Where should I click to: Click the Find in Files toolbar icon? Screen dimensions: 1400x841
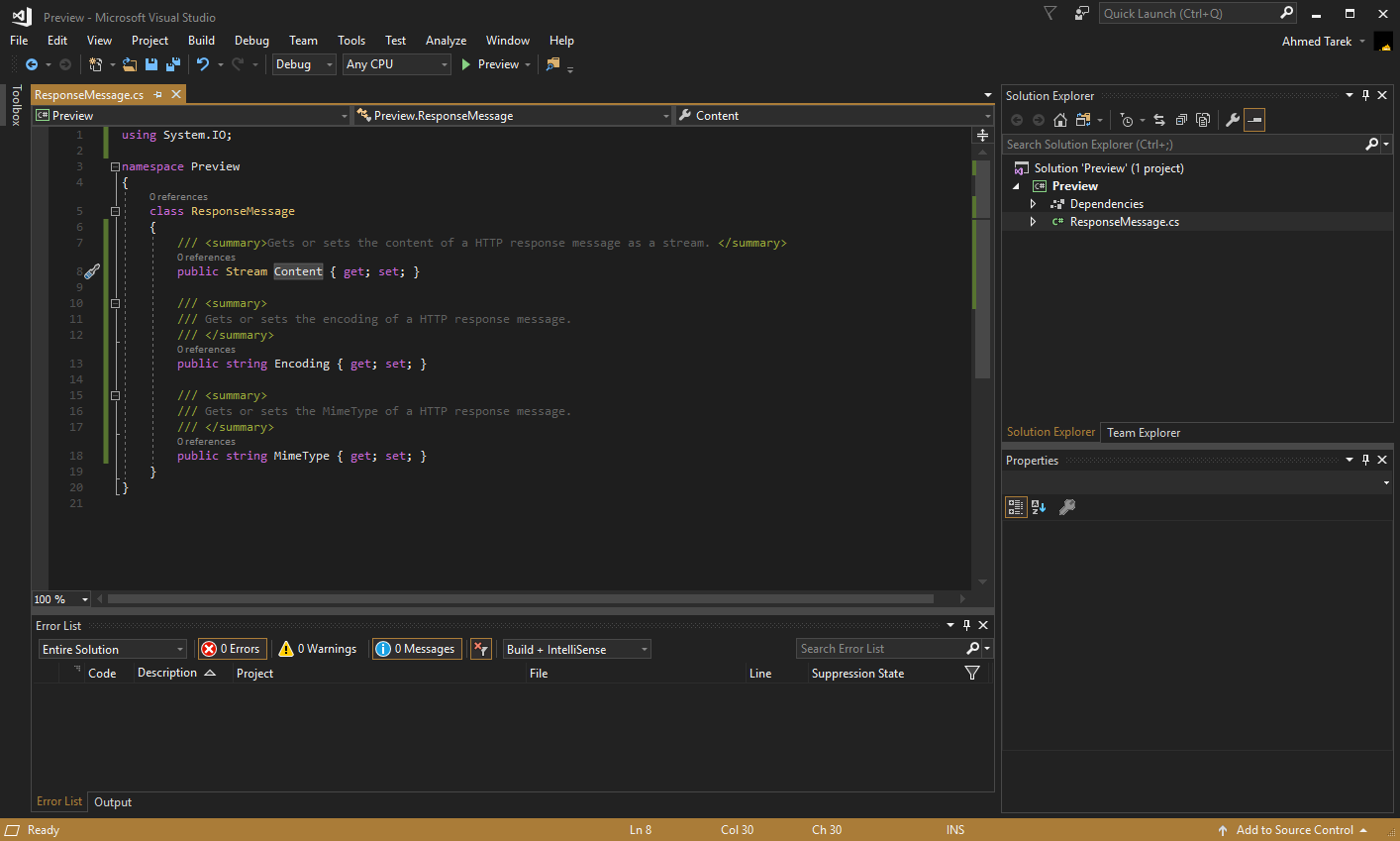553,64
